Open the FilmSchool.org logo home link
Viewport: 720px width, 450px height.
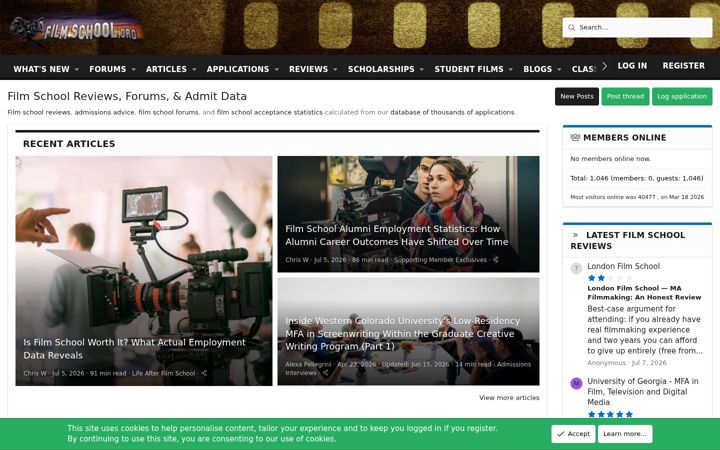coord(77,31)
